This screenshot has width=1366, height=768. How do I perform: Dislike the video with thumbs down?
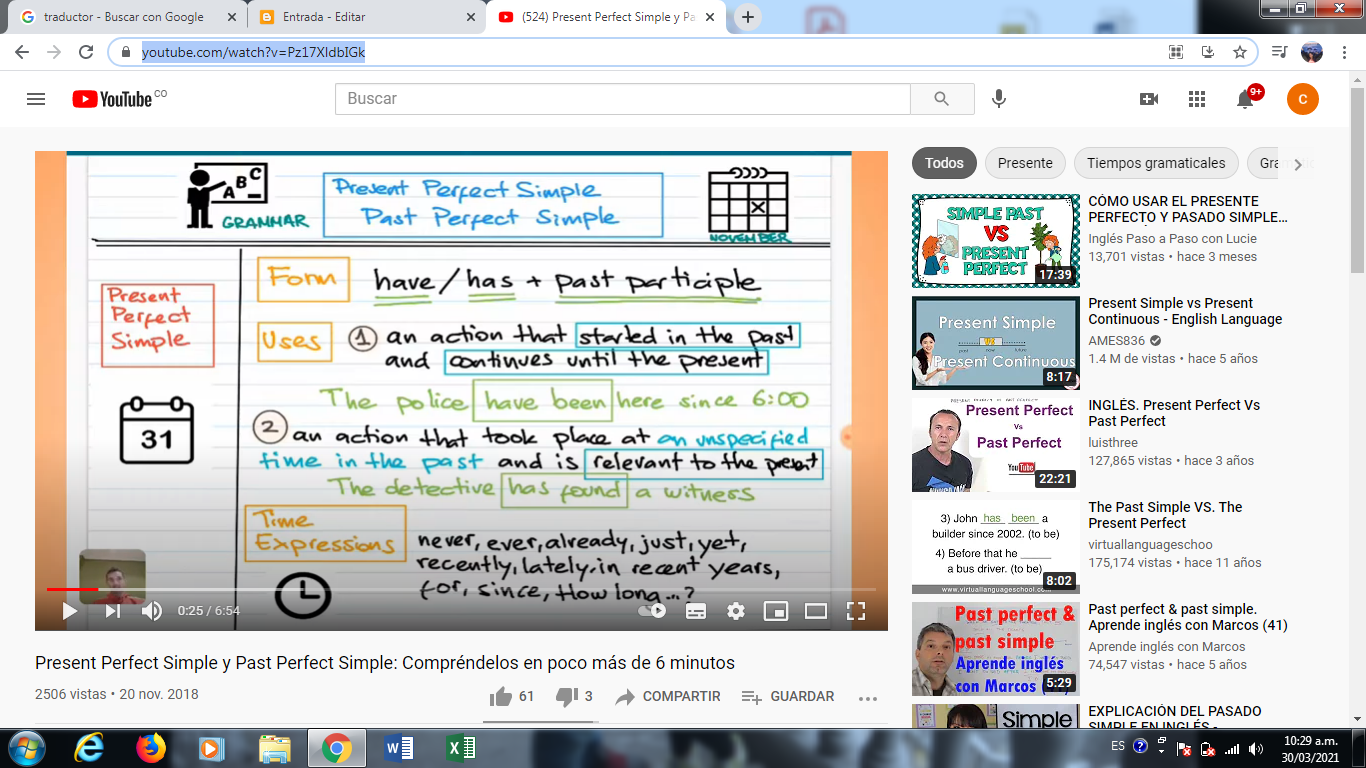[x=574, y=696]
